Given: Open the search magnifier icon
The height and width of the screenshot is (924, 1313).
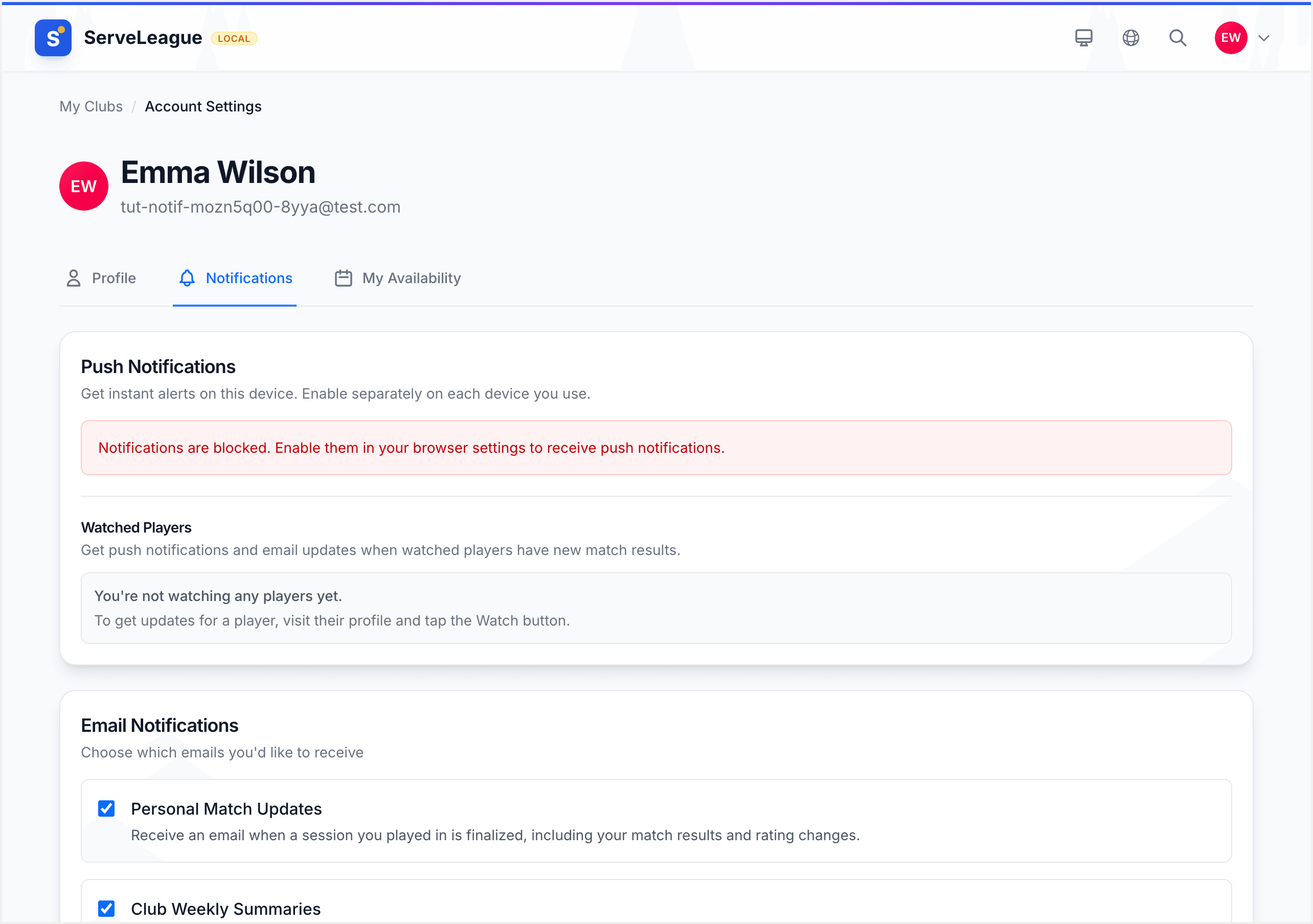Looking at the screenshot, I should 1178,38.
